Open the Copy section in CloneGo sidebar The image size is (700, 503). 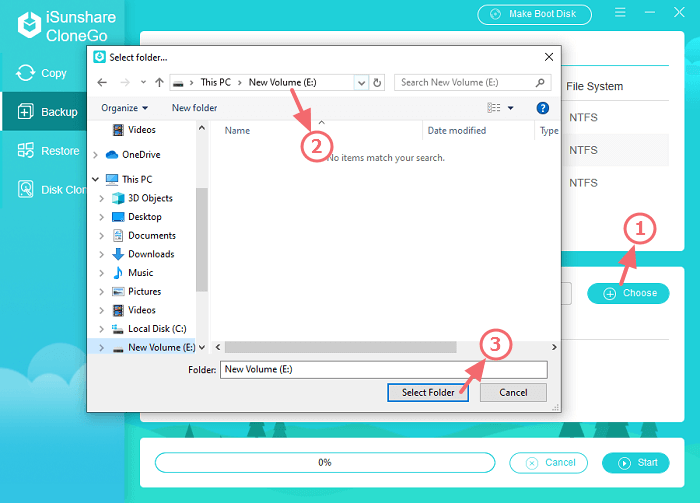(x=43, y=73)
